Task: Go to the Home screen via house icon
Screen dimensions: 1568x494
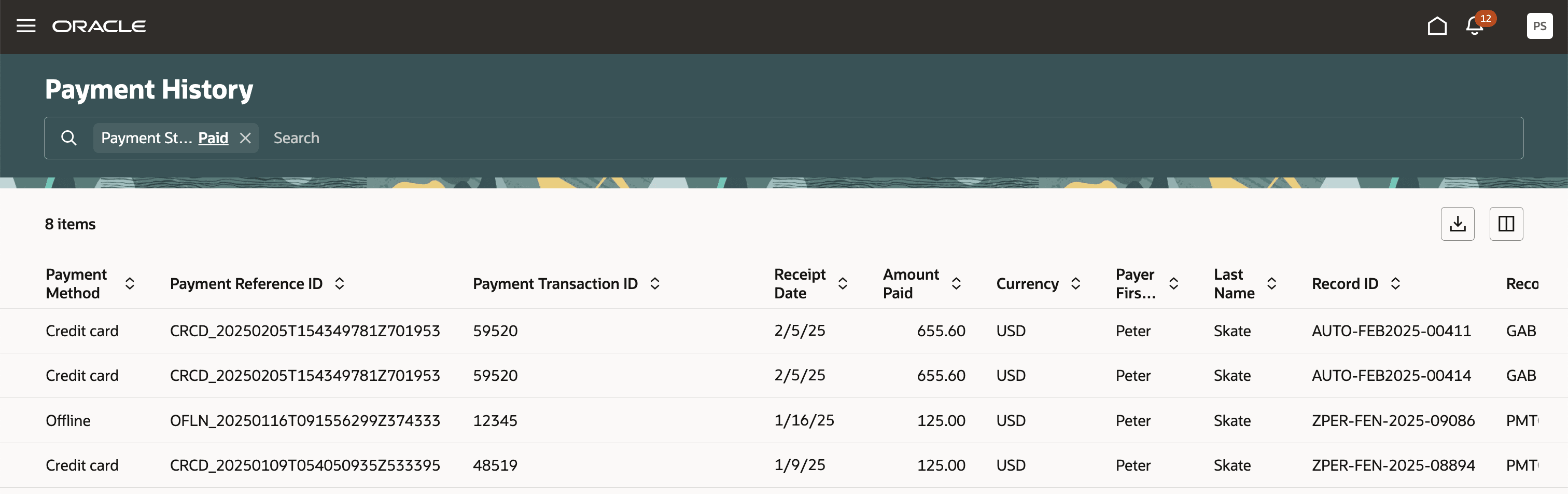Action: pyautogui.click(x=1436, y=25)
